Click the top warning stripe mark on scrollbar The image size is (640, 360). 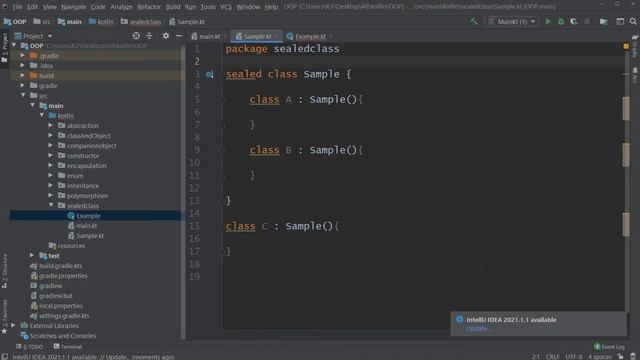click(x=626, y=108)
